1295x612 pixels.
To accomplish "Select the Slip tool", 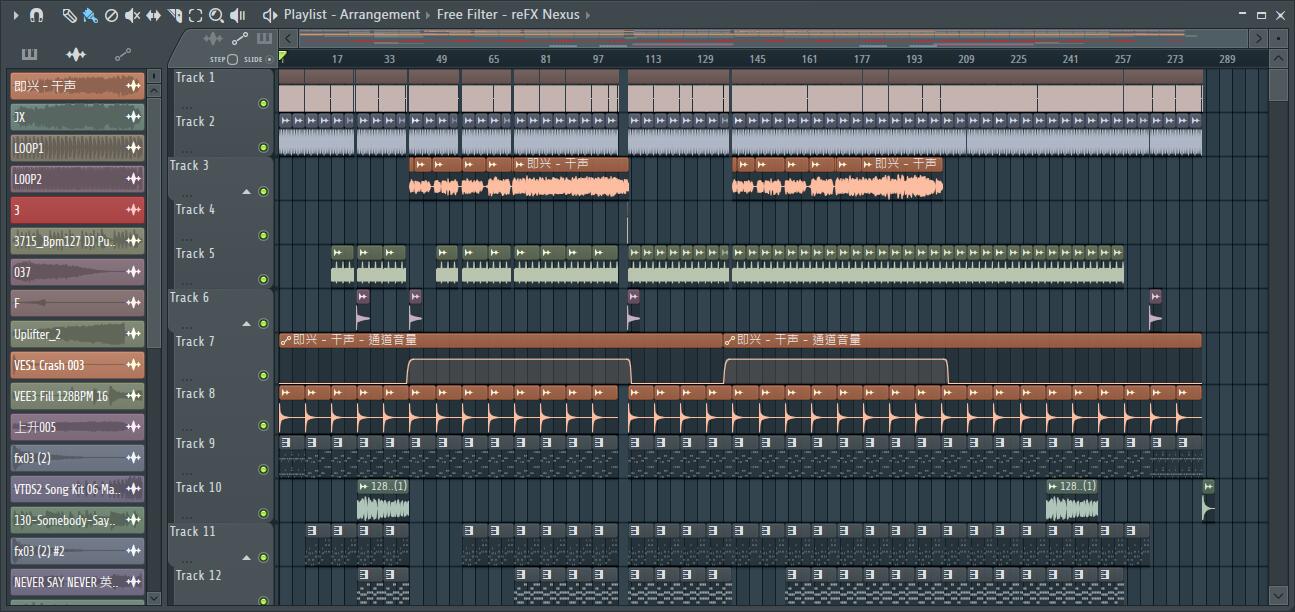I will (x=153, y=15).
